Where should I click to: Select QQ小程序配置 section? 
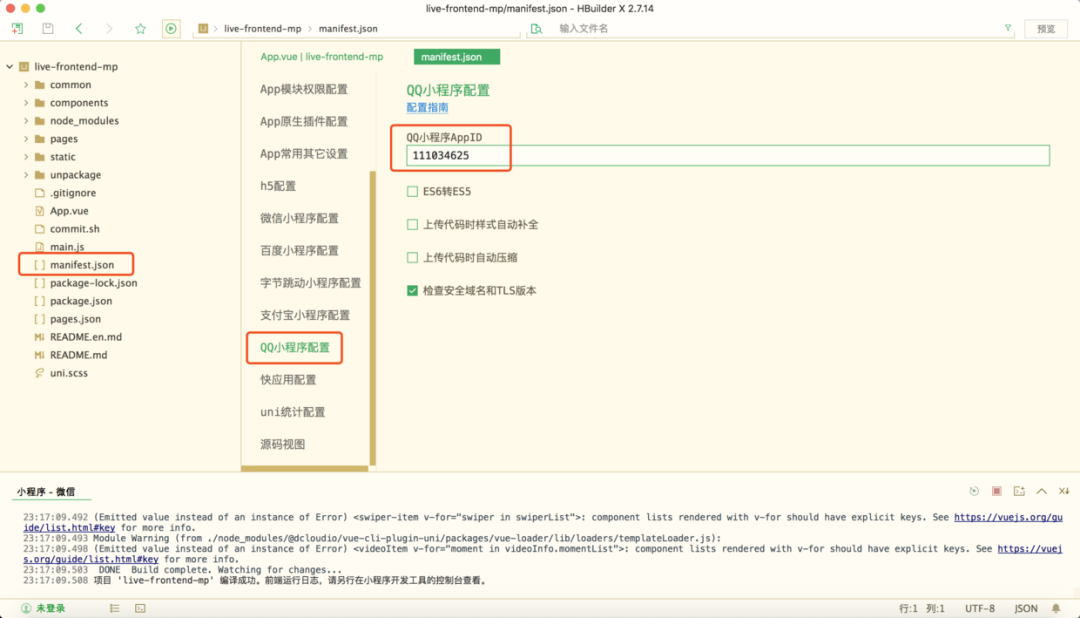click(295, 348)
